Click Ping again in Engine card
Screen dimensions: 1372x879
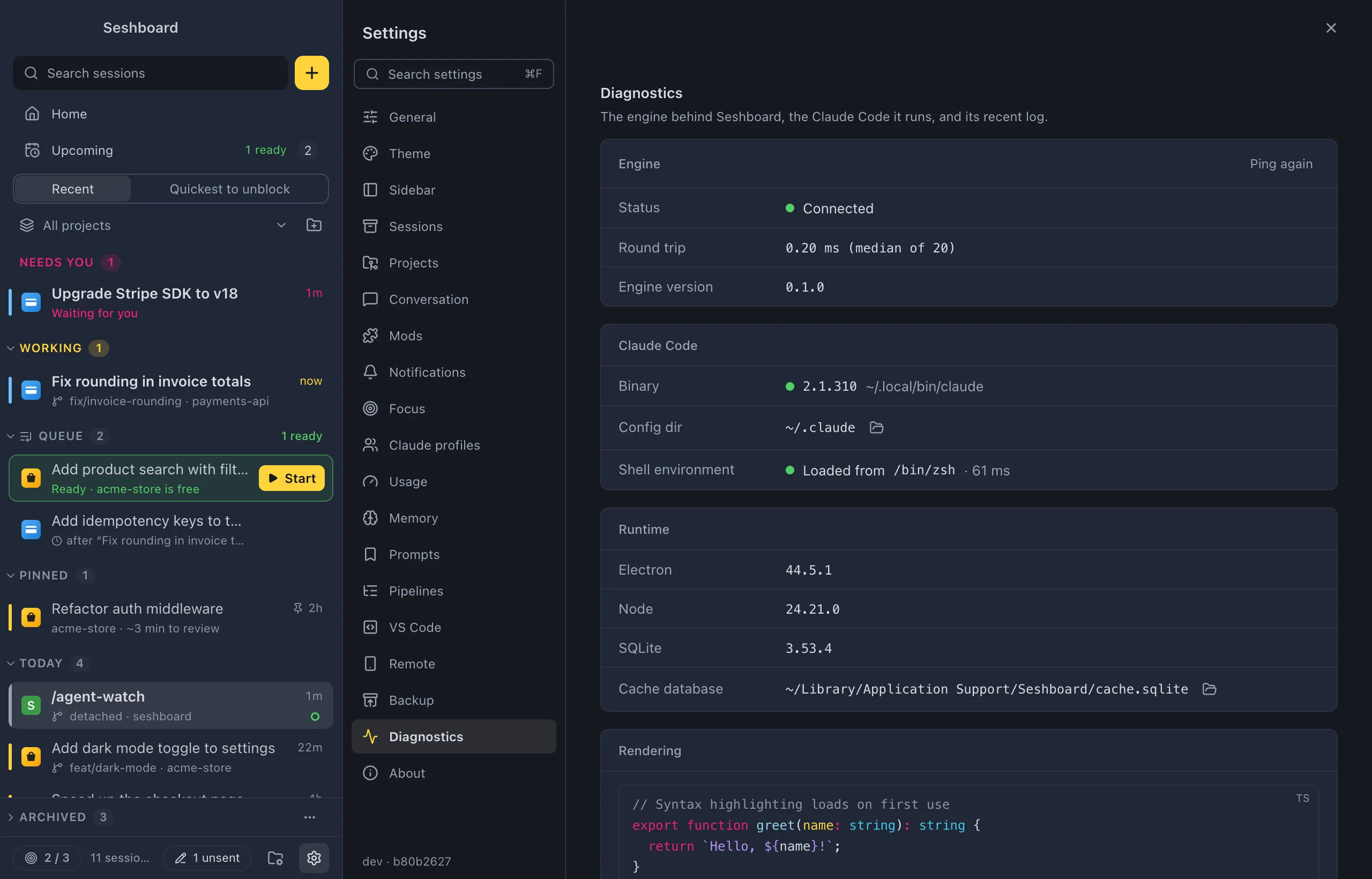pyautogui.click(x=1281, y=164)
